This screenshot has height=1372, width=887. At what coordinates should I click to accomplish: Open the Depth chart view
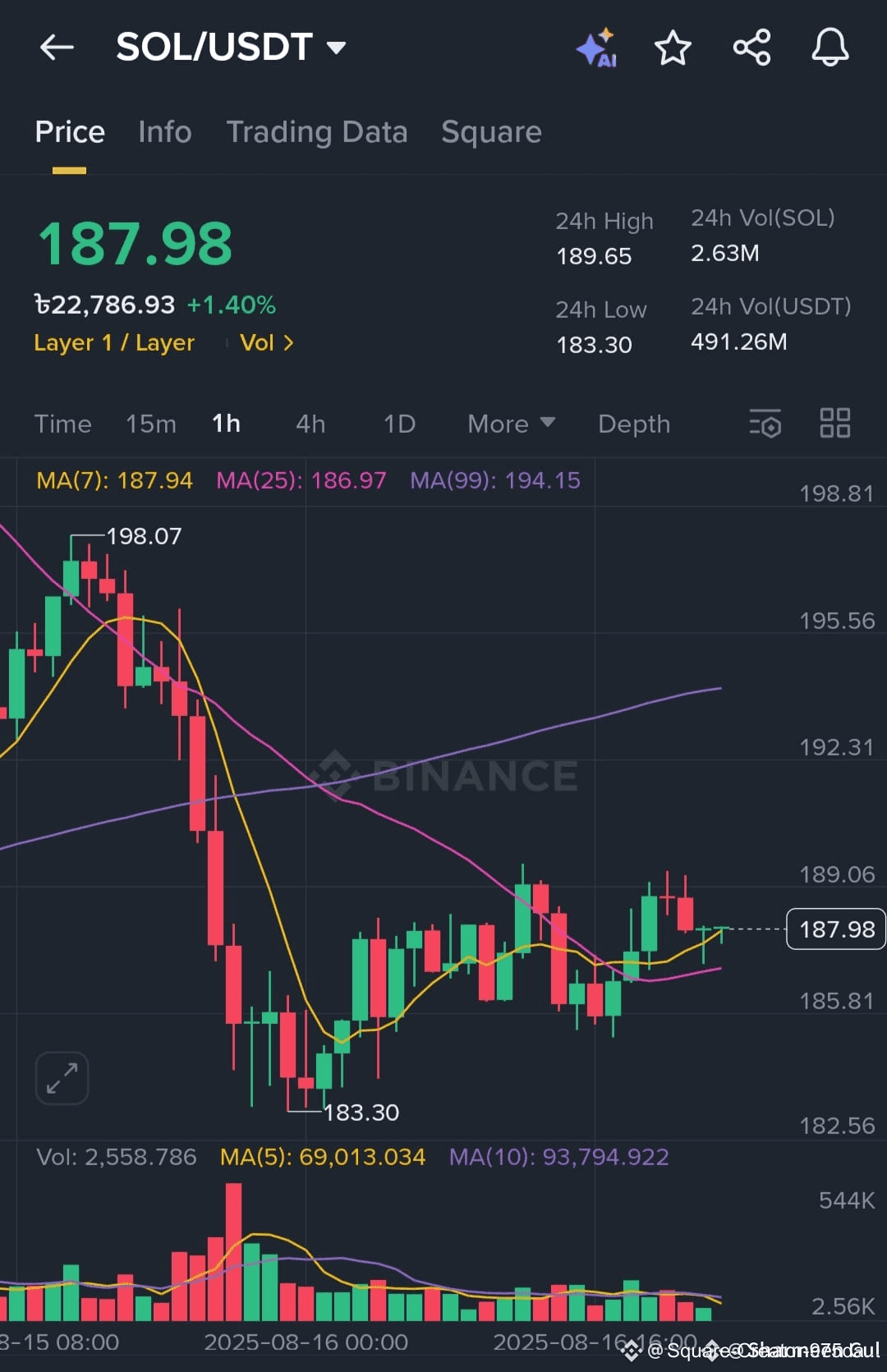tap(634, 424)
